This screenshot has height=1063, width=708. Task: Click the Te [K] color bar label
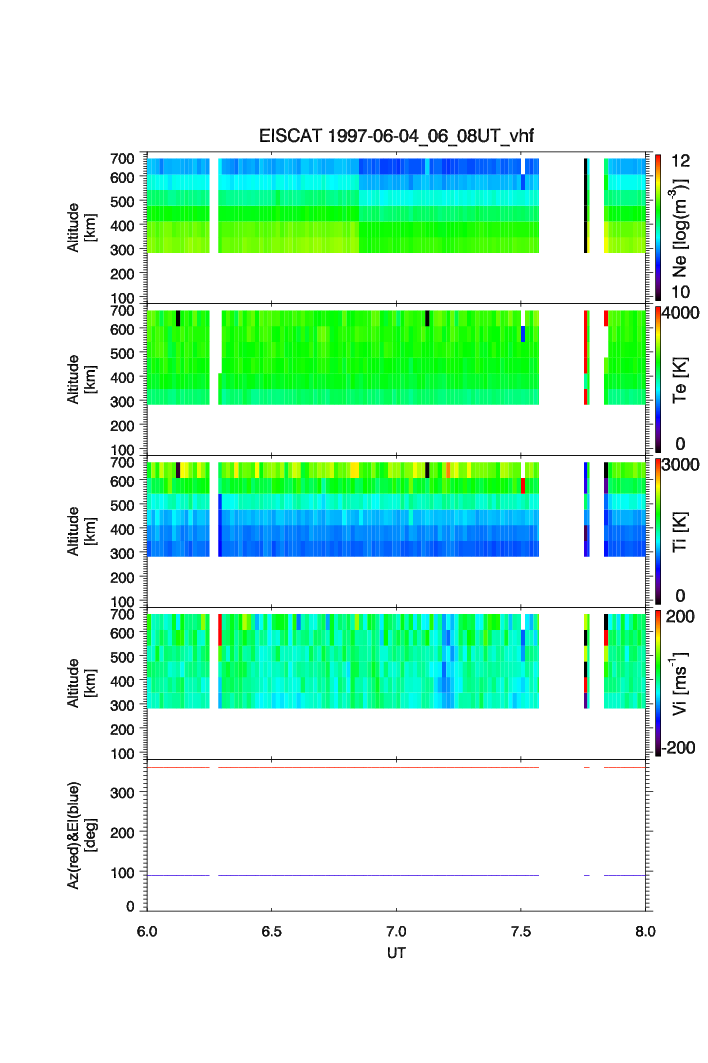click(680, 380)
